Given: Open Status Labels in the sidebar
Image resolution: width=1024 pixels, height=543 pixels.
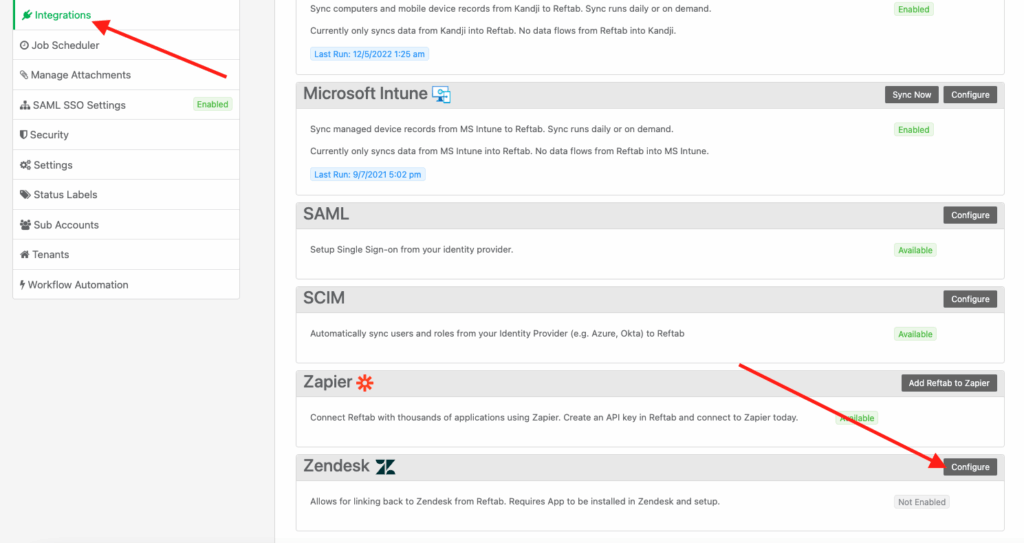Looking at the screenshot, I should click(x=126, y=195).
